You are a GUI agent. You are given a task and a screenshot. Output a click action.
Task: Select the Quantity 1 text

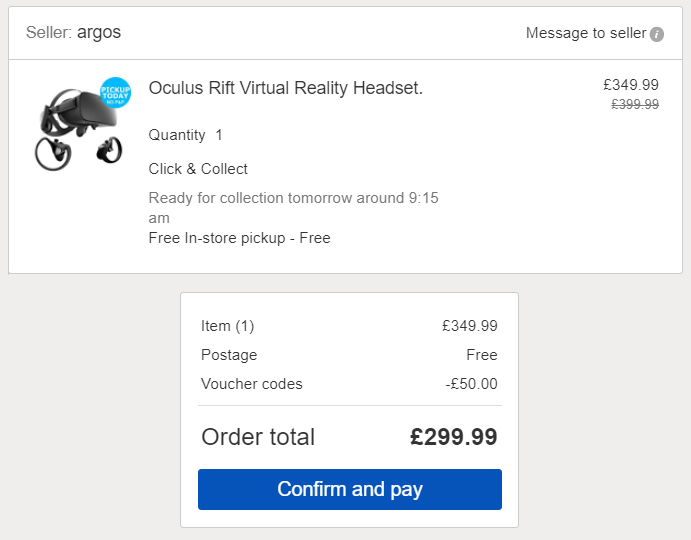(x=186, y=135)
